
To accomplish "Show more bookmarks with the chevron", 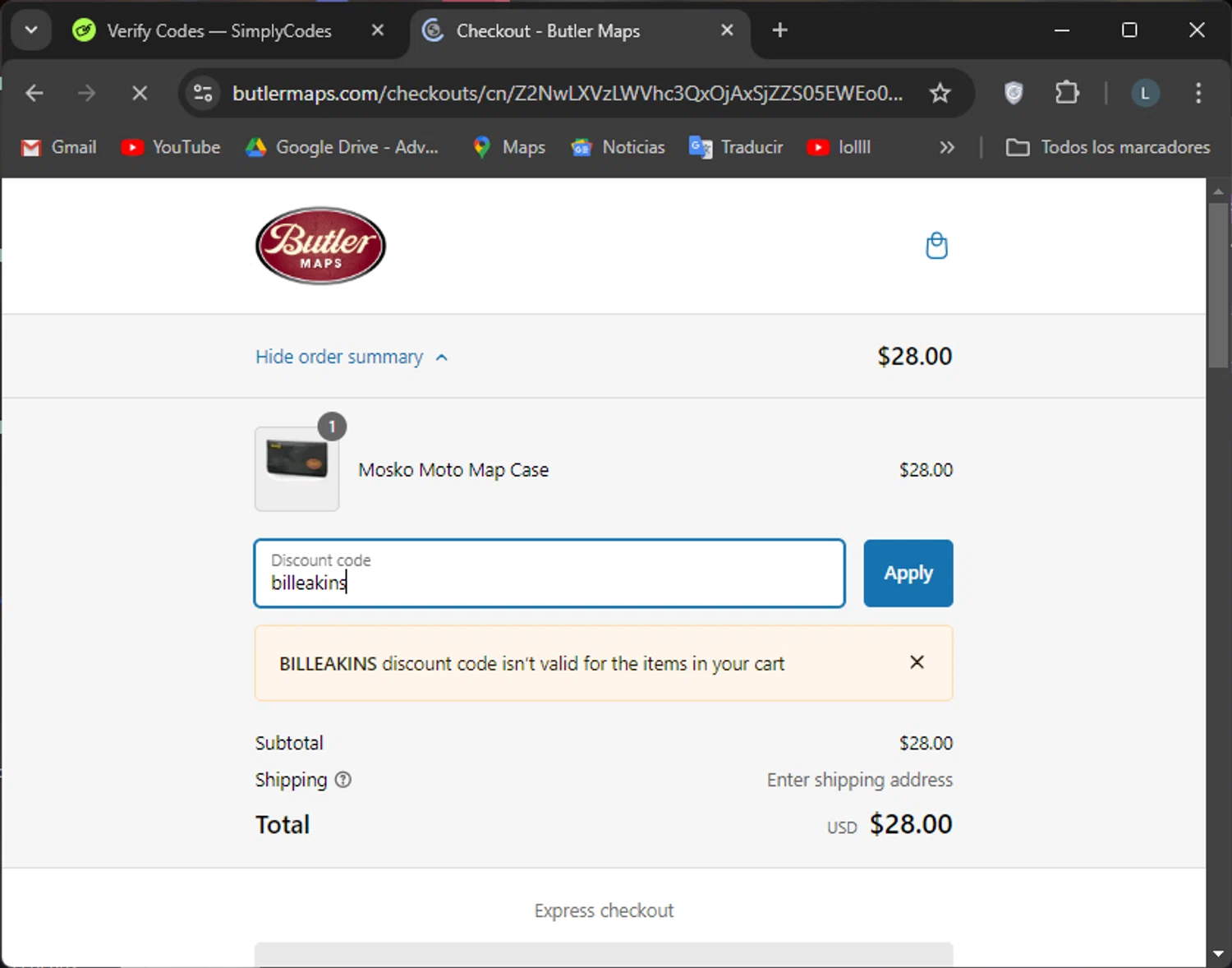I will point(947,147).
